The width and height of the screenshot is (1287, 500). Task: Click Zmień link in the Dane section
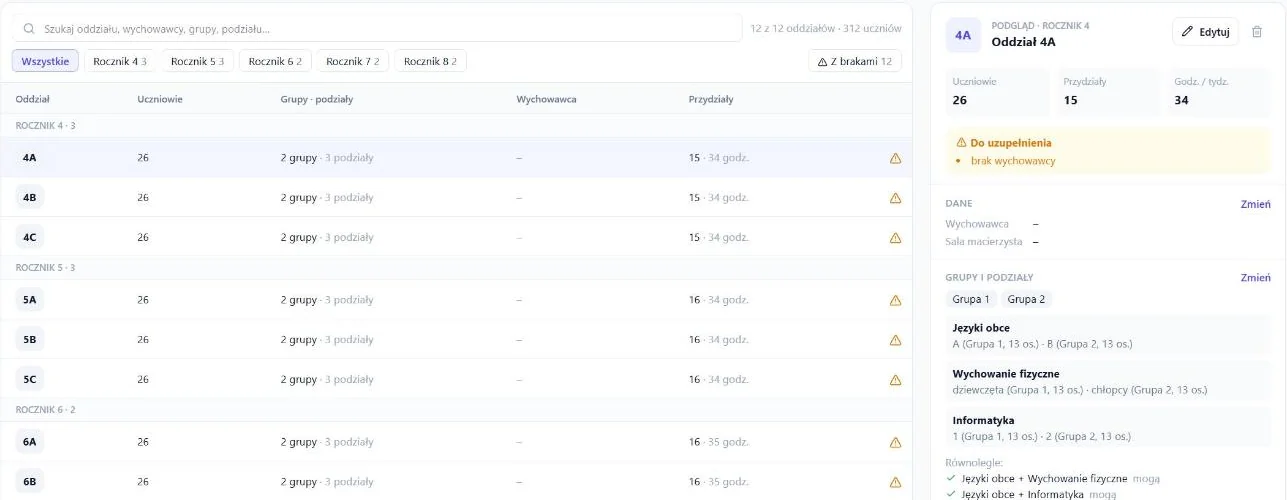pyautogui.click(x=1256, y=204)
